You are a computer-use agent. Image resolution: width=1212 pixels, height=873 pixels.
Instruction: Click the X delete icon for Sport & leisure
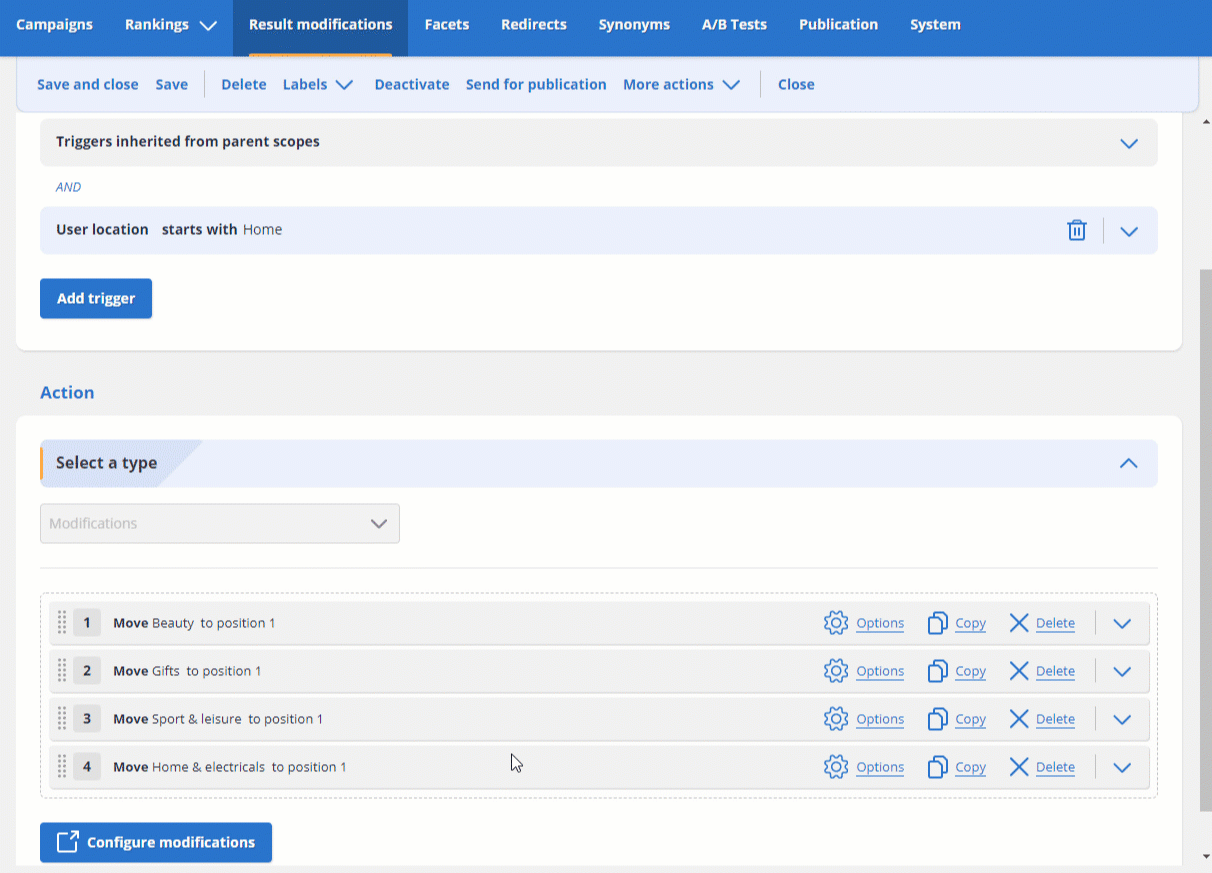[1019, 719]
